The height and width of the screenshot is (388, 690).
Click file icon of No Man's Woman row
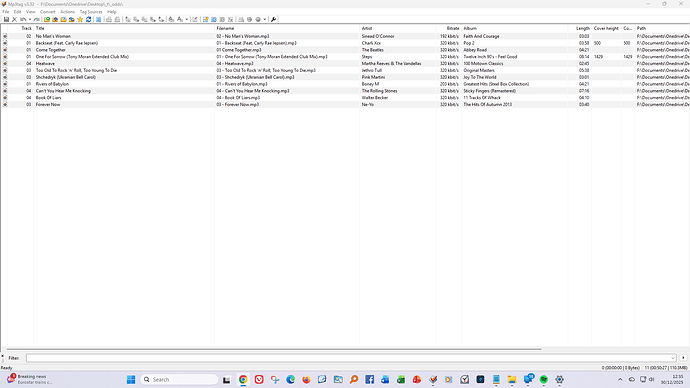pos(5,36)
